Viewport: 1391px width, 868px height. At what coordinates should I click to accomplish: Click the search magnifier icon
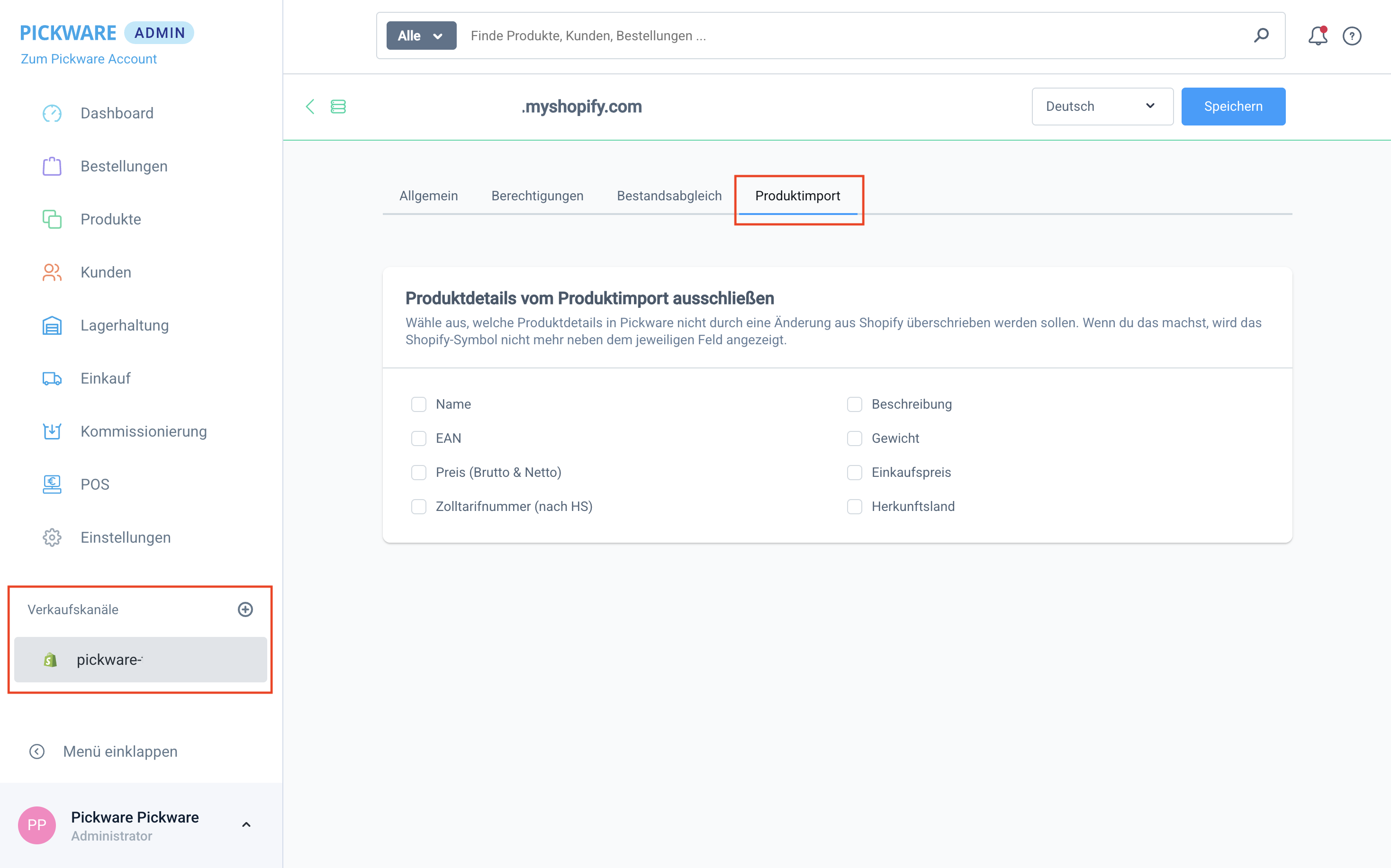tap(1261, 36)
